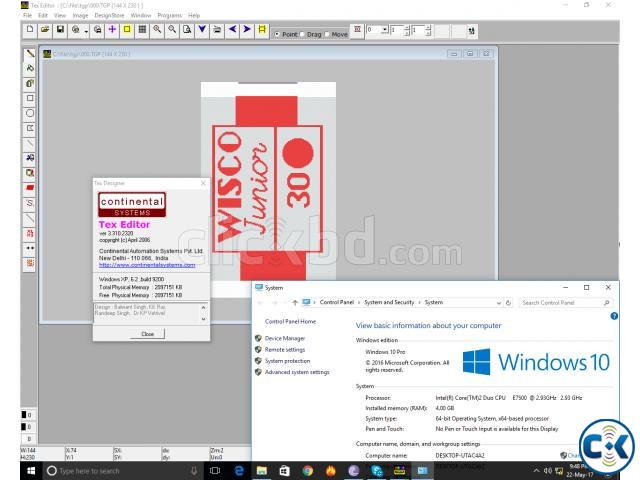
Task: Select the paint bucket fill tool
Action: tap(29, 68)
